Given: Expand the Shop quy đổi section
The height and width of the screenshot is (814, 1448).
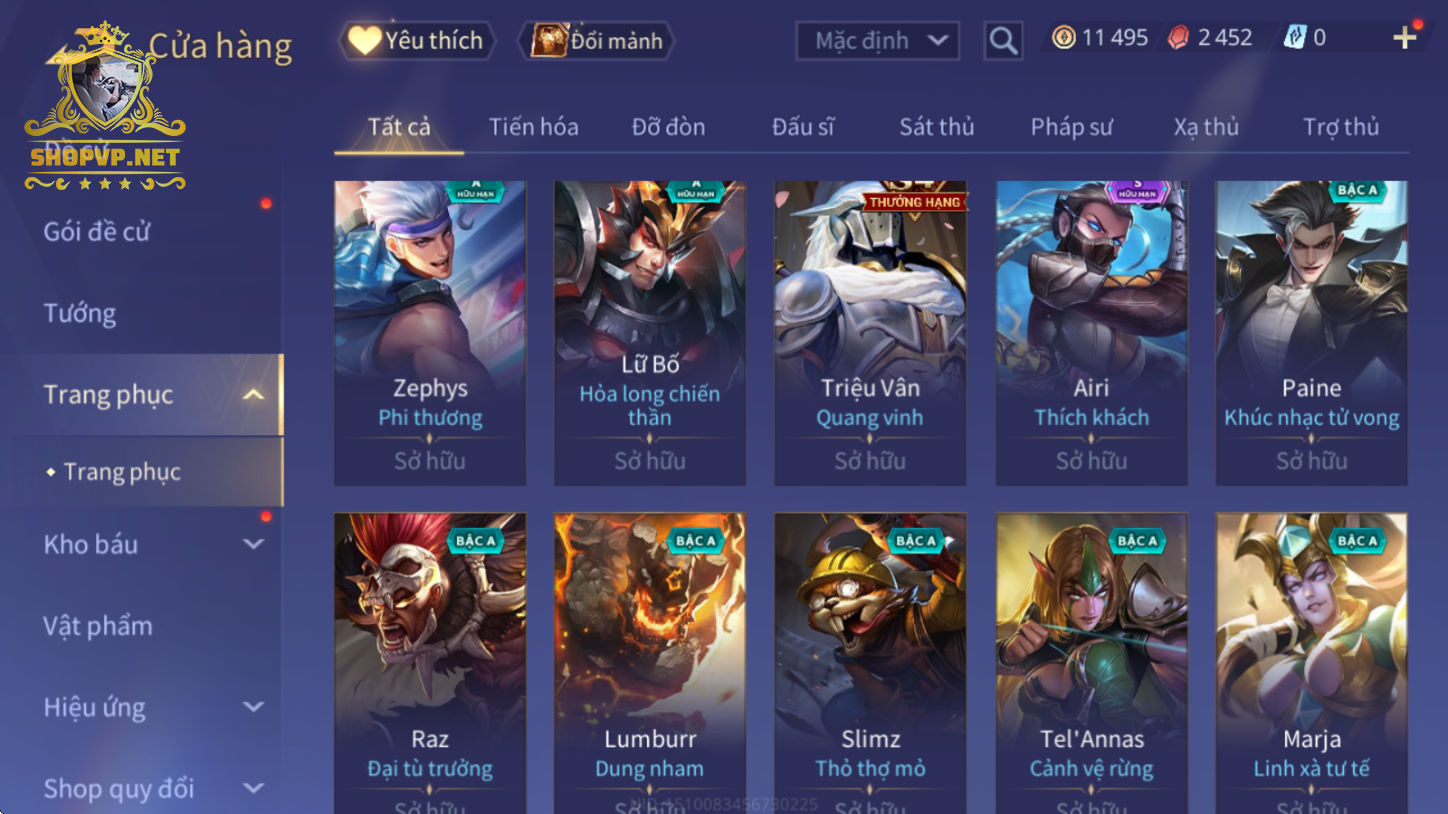Looking at the screenshot, I should pyautogui.click(x=254, y=788).
